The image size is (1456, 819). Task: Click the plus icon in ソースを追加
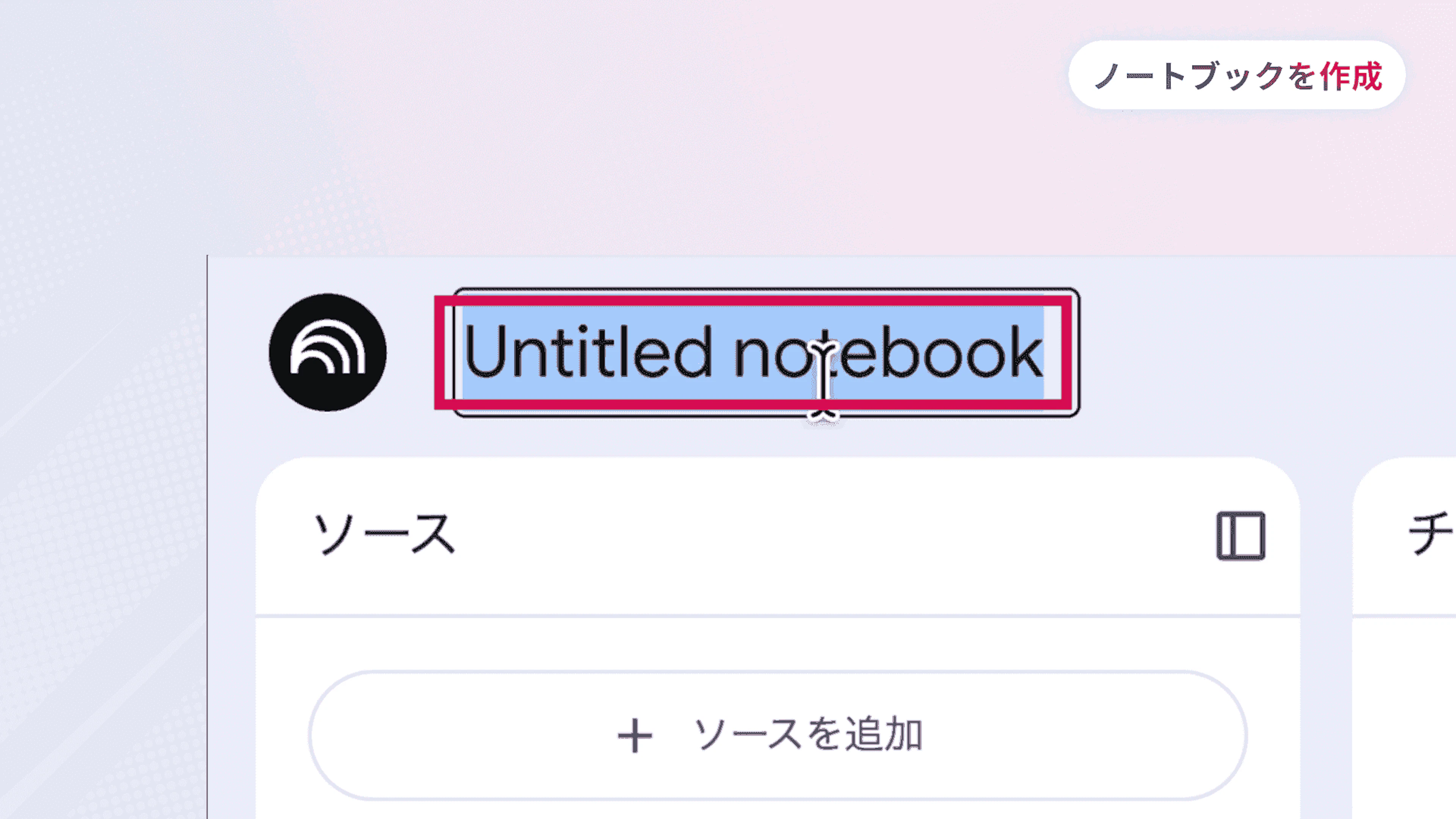635,736
